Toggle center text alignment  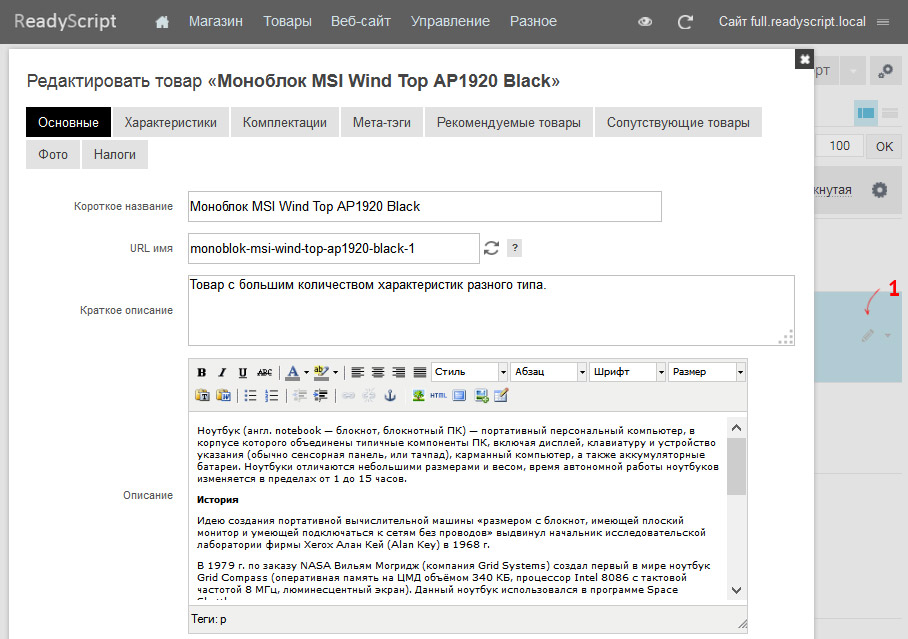(378, 372)
